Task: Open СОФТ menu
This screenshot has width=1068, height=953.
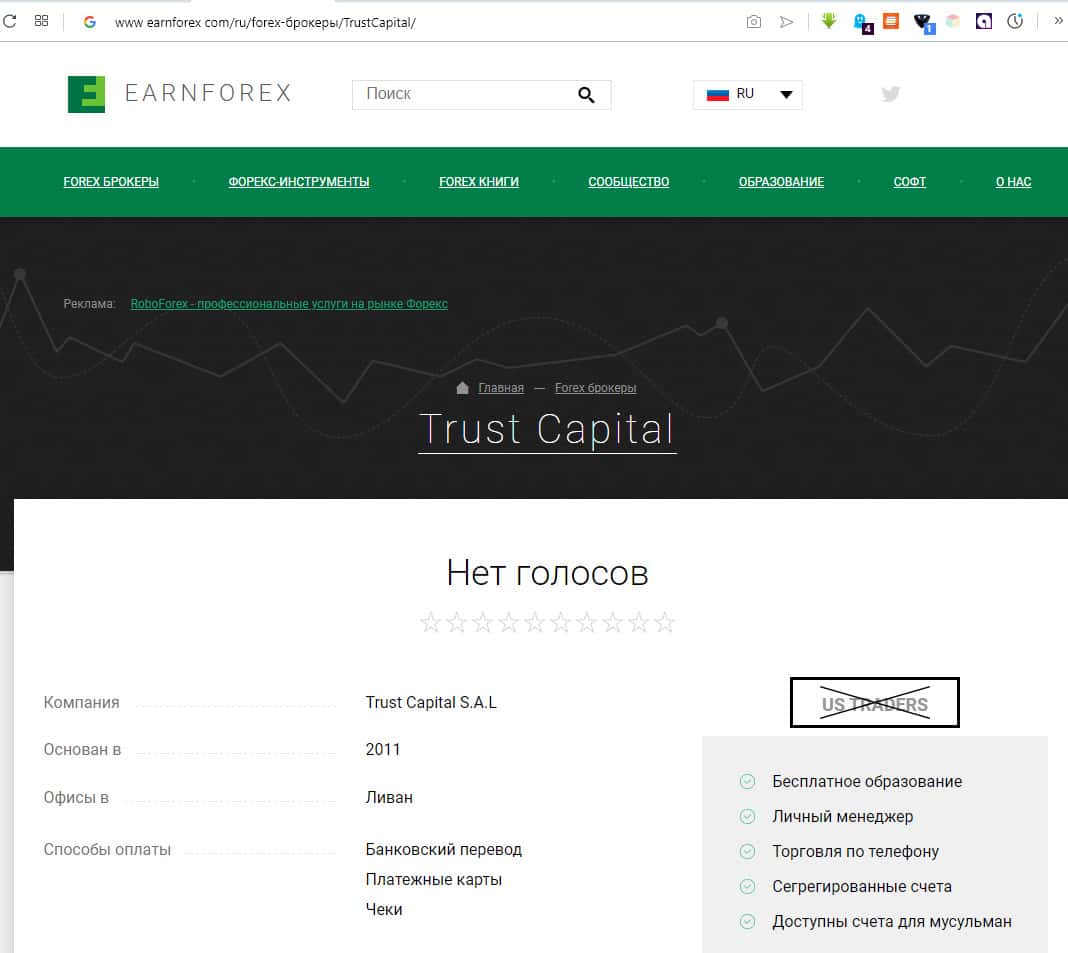Action: click(909, 182)
